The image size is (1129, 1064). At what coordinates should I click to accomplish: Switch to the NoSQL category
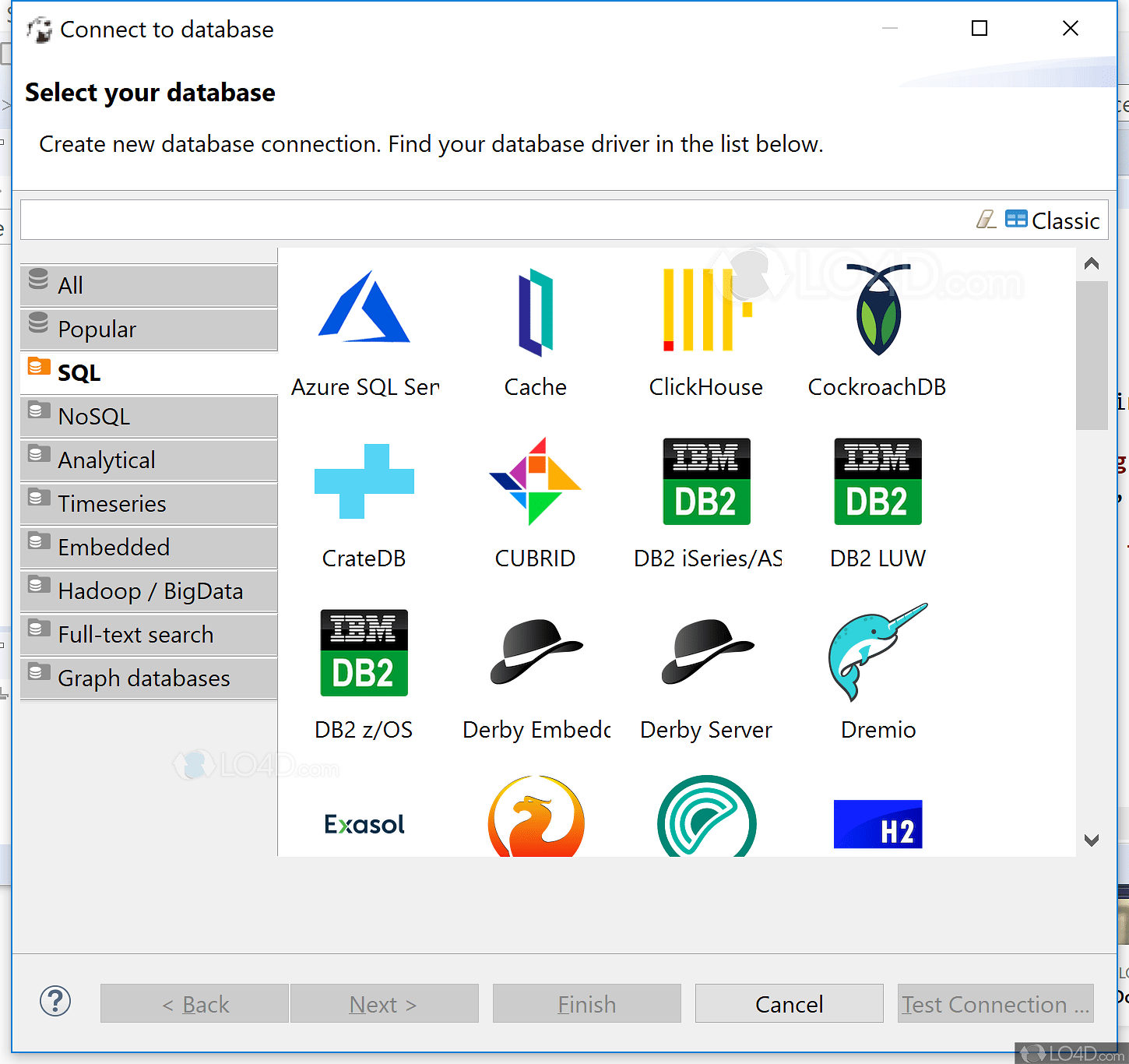coord(149,416)
